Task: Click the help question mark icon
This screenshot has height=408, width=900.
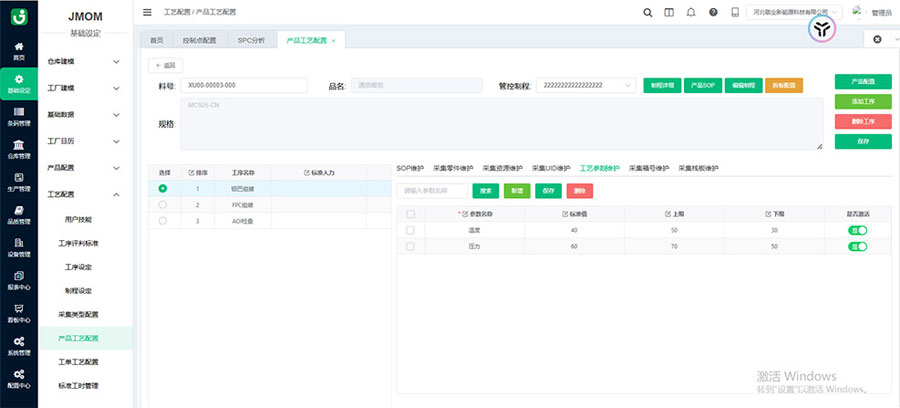Action: pos(713,12)
